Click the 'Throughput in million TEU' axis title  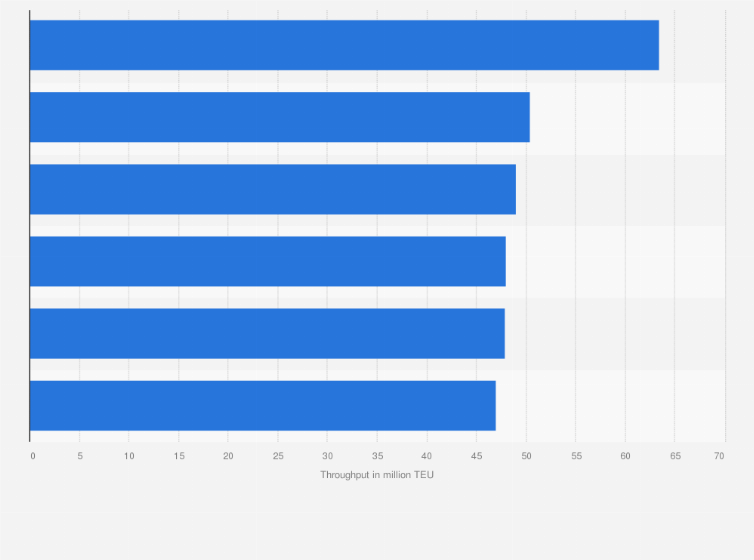[x=377, y=475]
